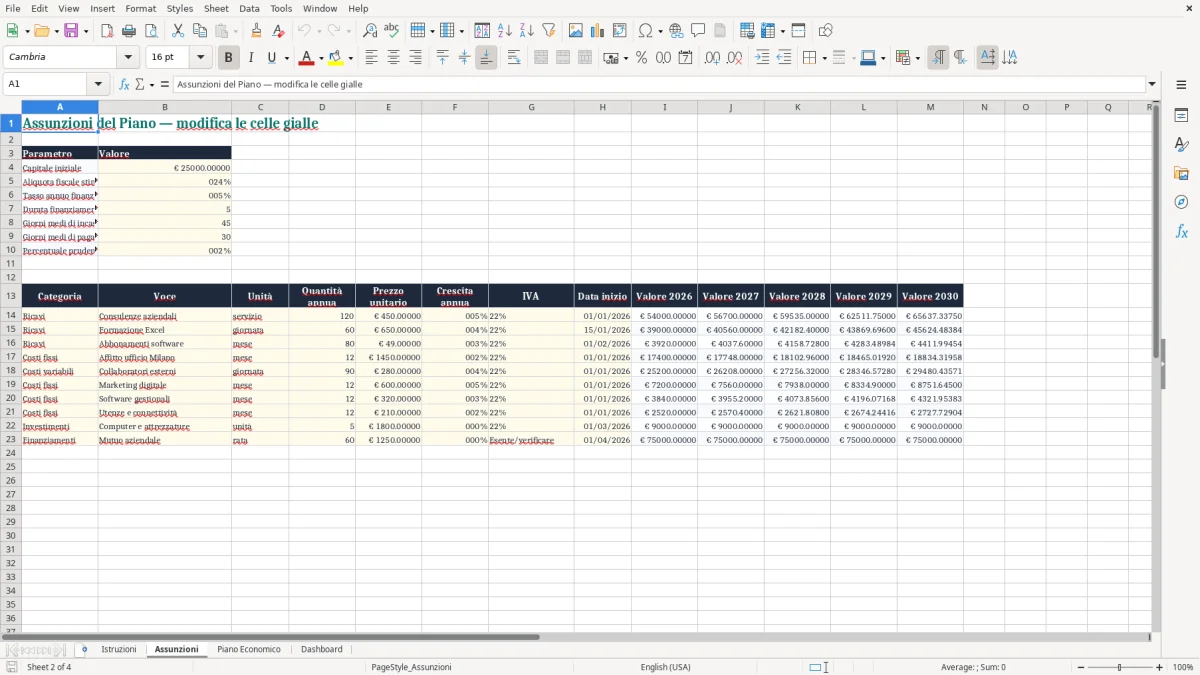The width and height of the screenshot is (1200, 675).
Task: Toggle Center Horizontally alignment
Action: (x=393, y=58)
